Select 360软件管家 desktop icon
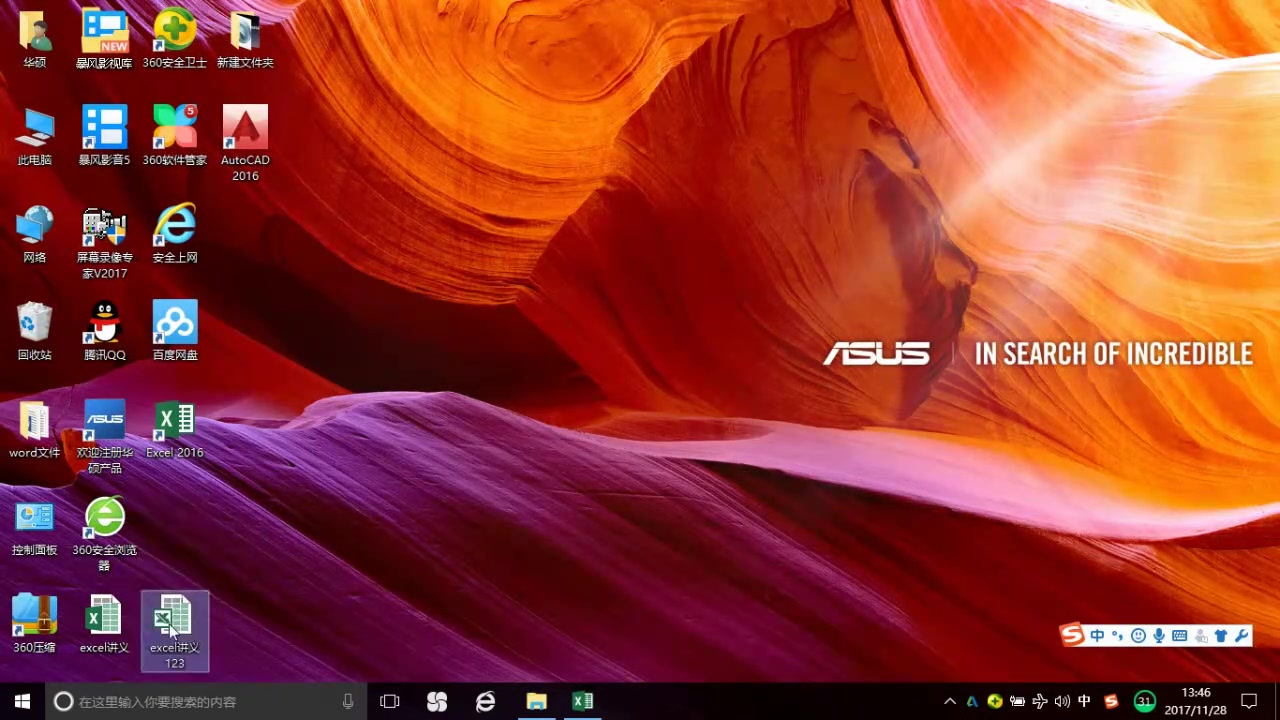 (175, 137)
